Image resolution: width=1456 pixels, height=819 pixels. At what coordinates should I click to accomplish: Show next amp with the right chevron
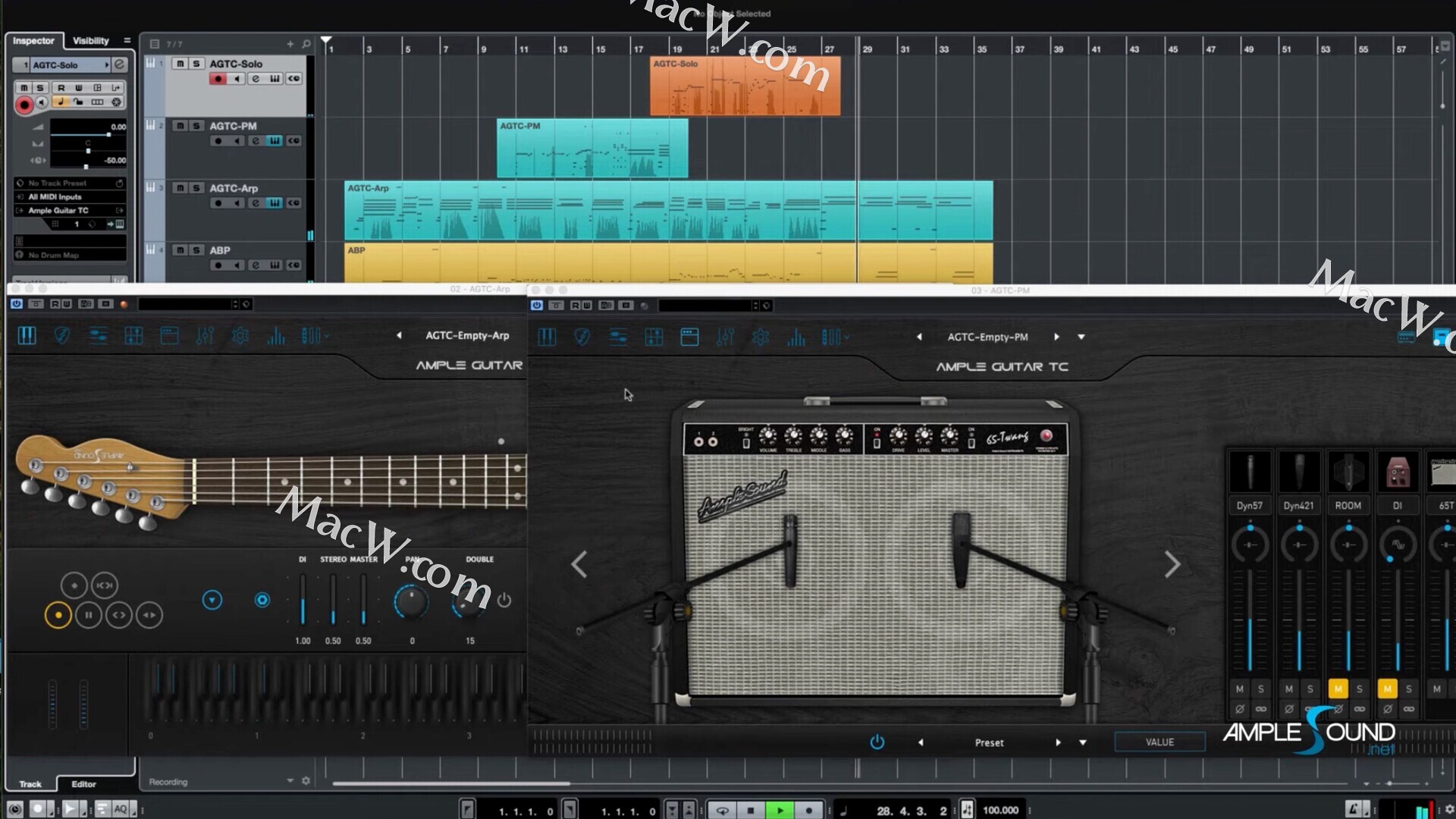point(1172,564)
